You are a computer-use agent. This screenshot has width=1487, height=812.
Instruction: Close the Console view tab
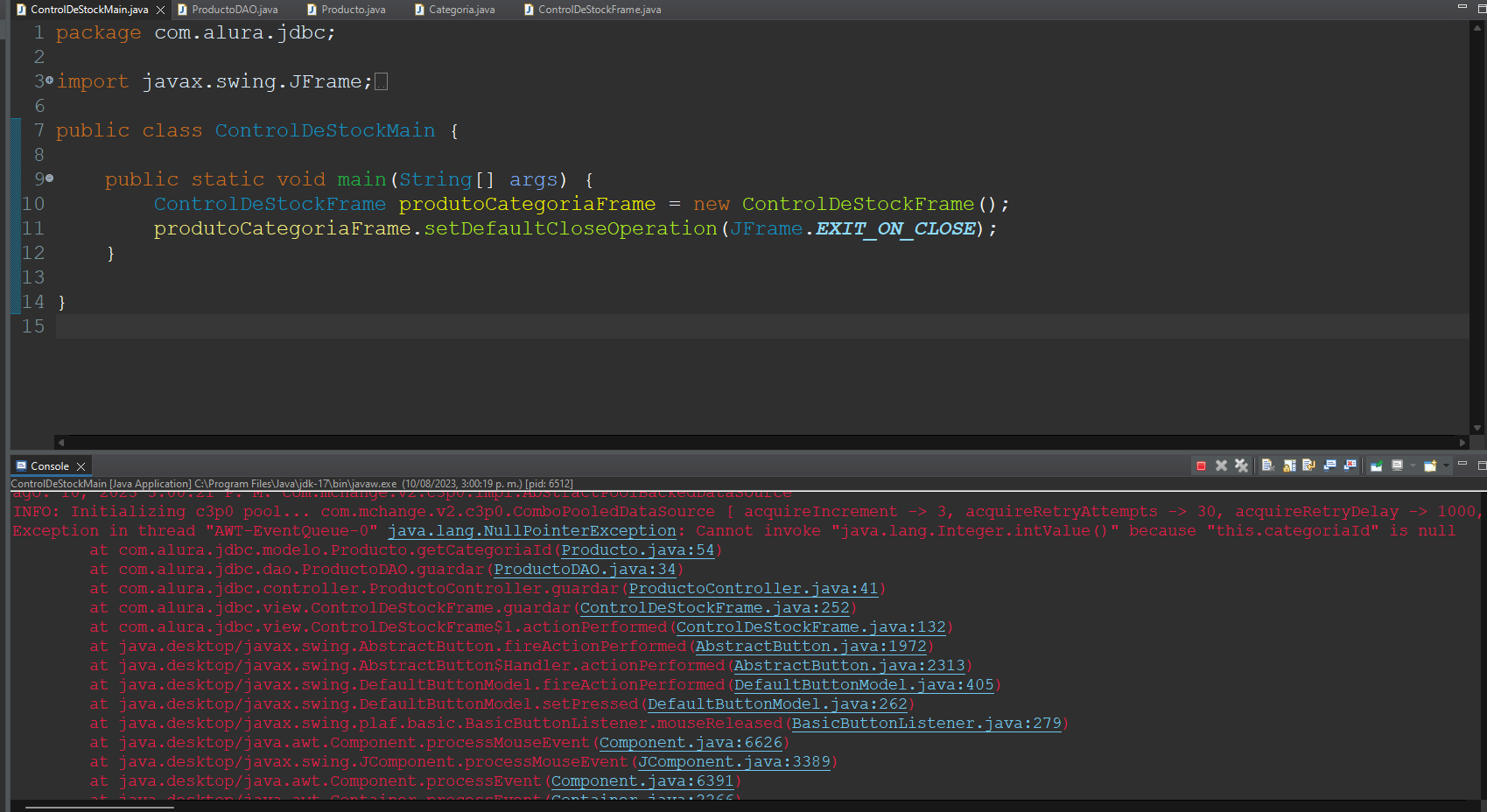point(81,466)
